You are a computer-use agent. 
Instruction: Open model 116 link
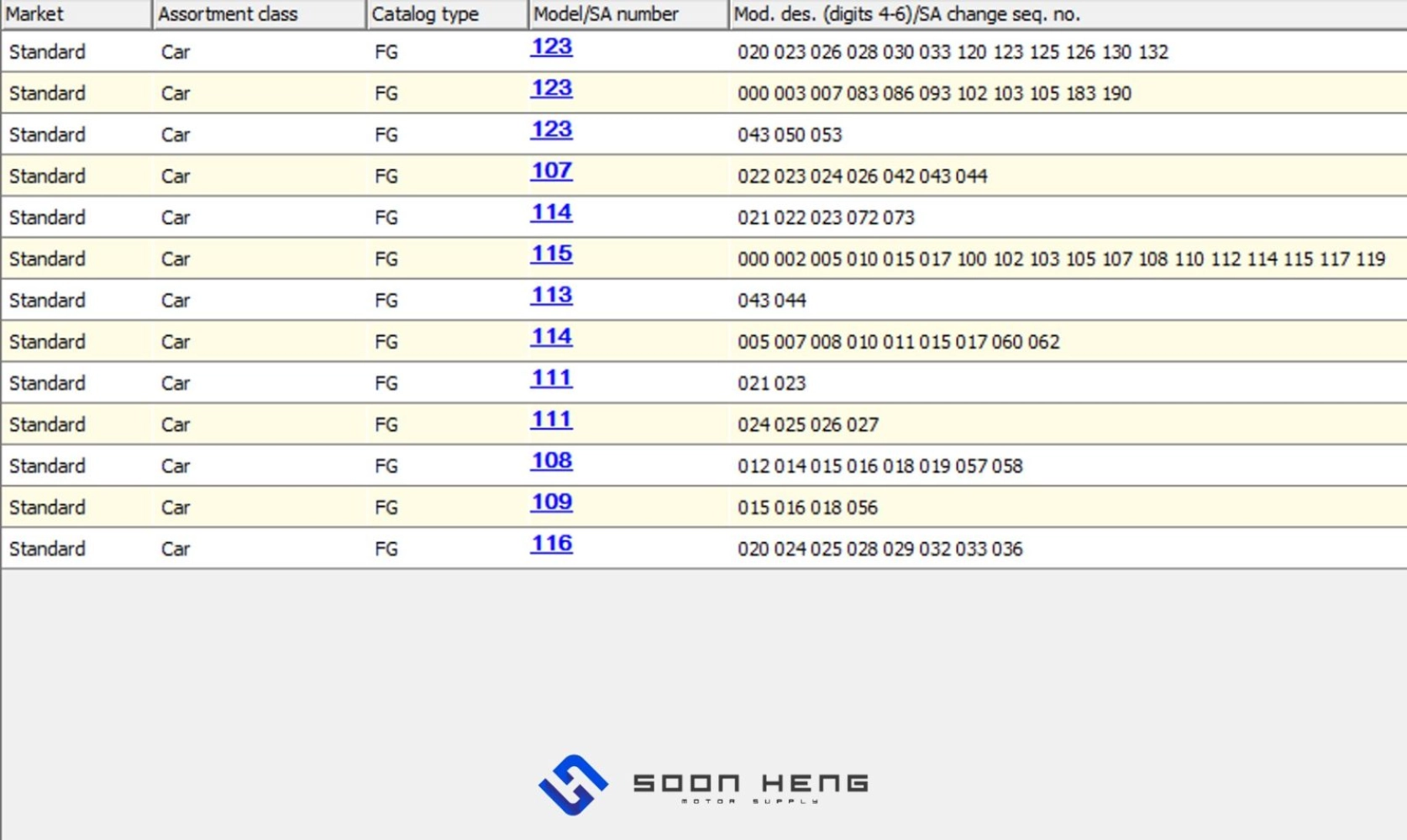551,543
